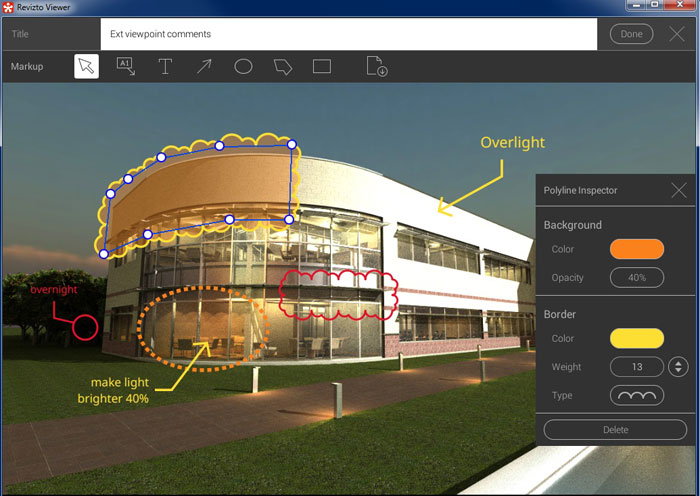Click the border Weight value field
700x496 pixels.
click(637, 367)
